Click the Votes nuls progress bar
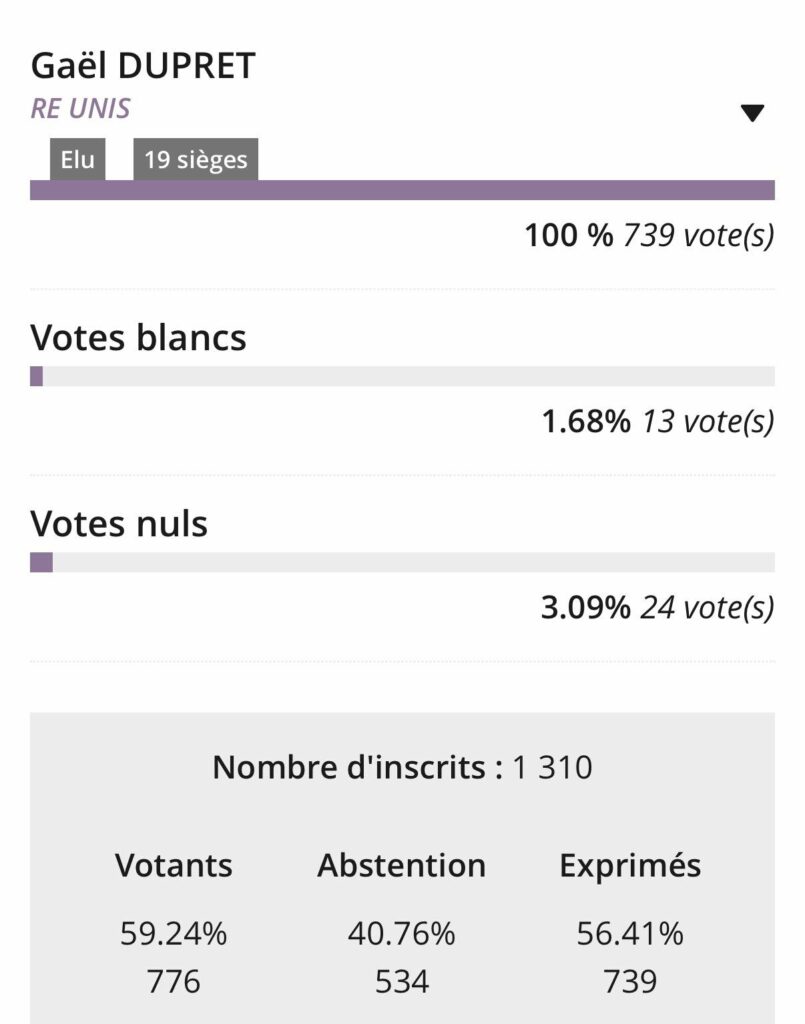The image size is (805, 1024). pos(402,563)
